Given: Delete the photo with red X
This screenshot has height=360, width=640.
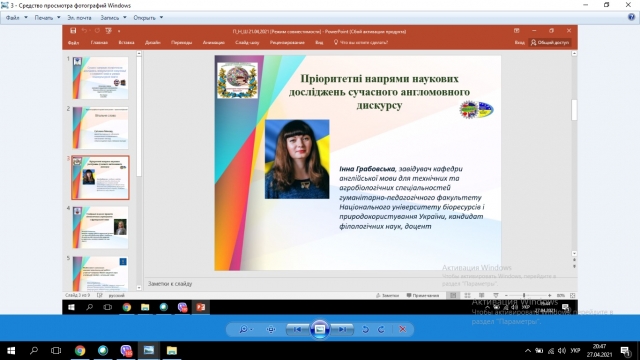Looking at the screenshot, I should coord(402,329).
